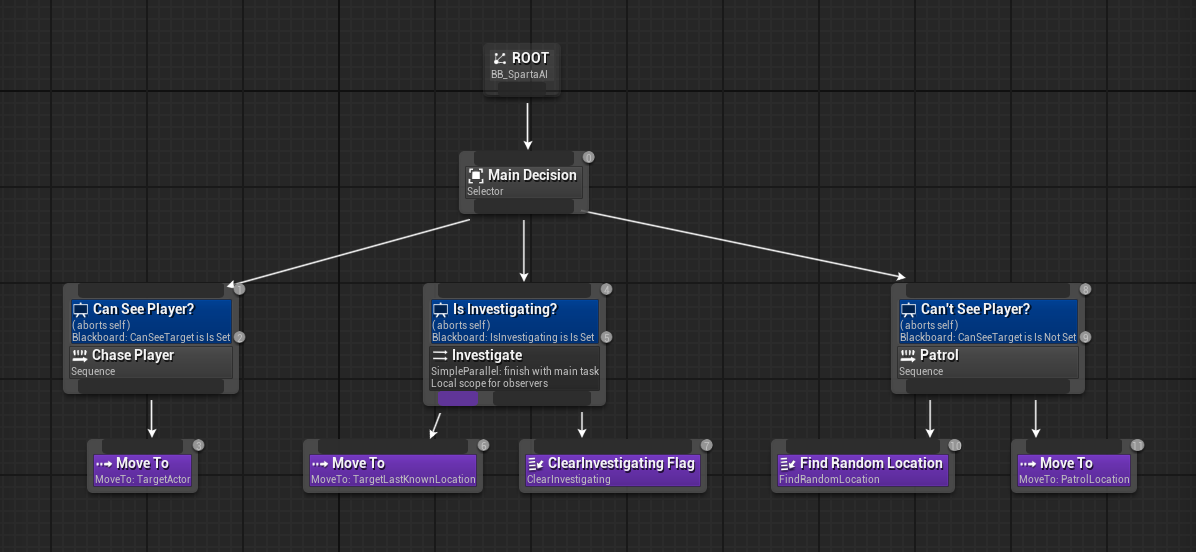Viewport: 1196px width, 552px height.
Task: Click the bottom output pin of Main Decision
Action: click(523, 207)
